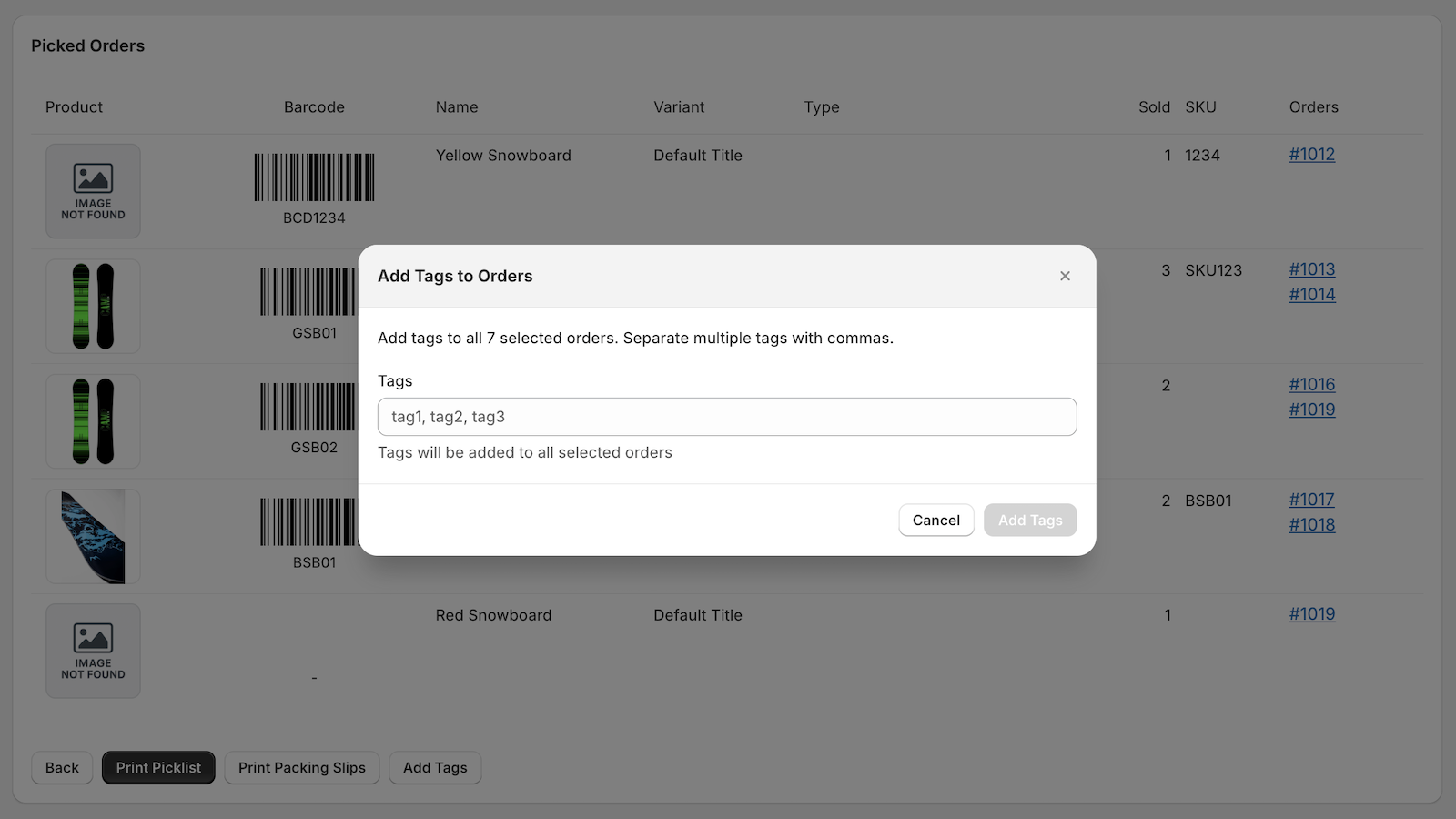Open order #1014
The image size is (1456, 819).
coord(1311,294)
